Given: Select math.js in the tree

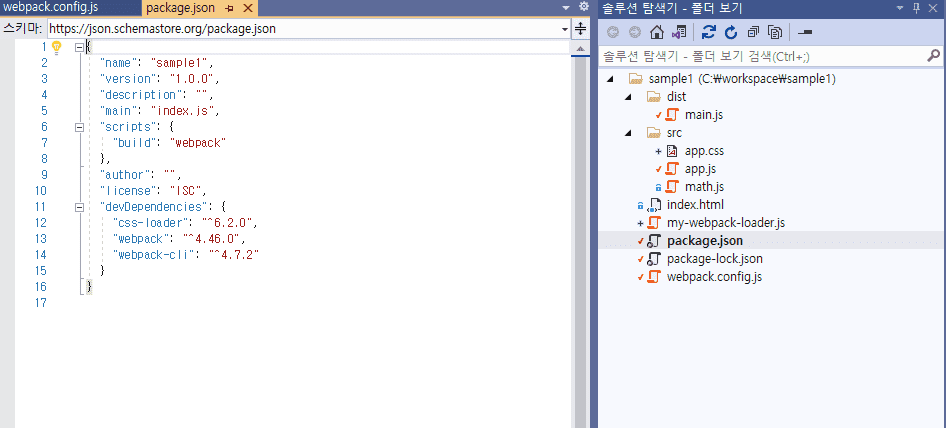Looking at the screenshot, I should [x=704, y=187].
